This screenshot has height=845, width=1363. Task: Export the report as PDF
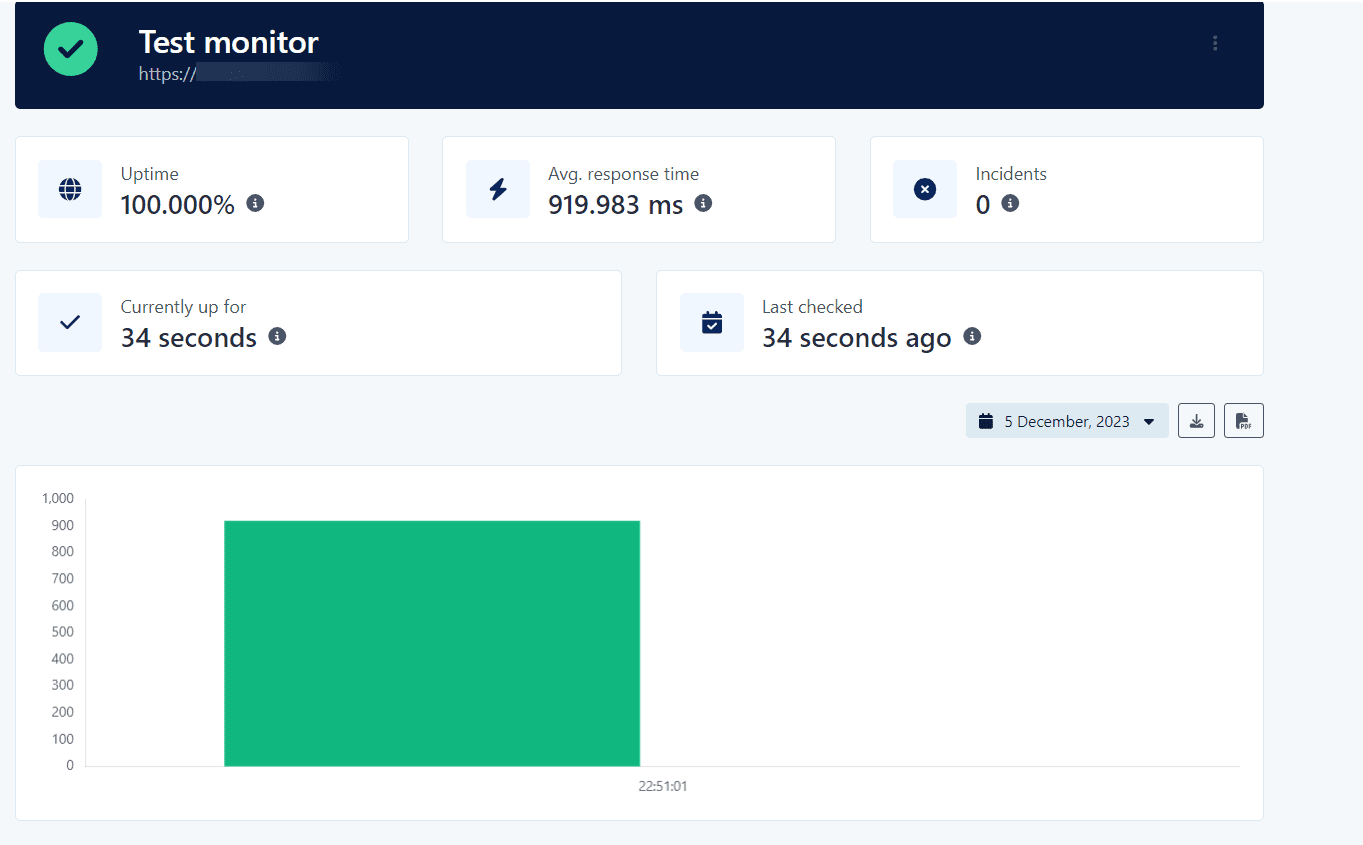tap(1243, 421)
